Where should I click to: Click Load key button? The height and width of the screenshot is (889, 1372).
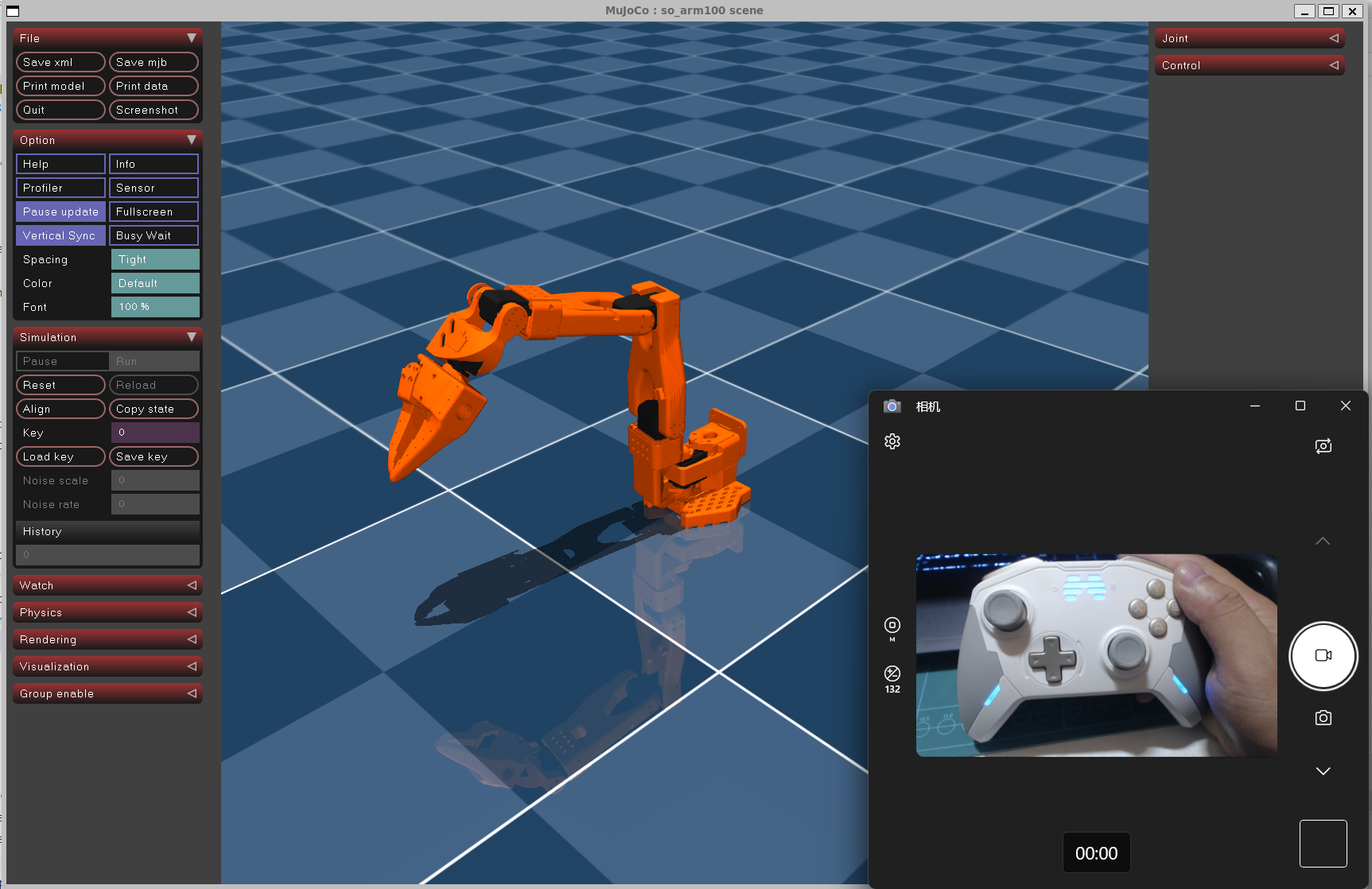click(x=60, y=456)
